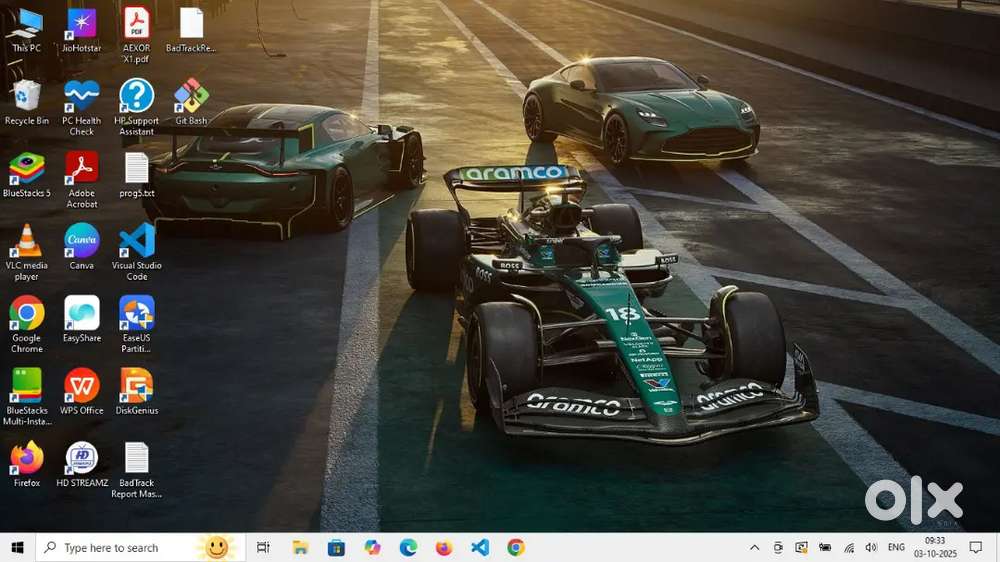The width and height of the screenshot is (1000, 562).
Task: Click the Visual Studio Code desktop icon
Action: click(137, 242)
